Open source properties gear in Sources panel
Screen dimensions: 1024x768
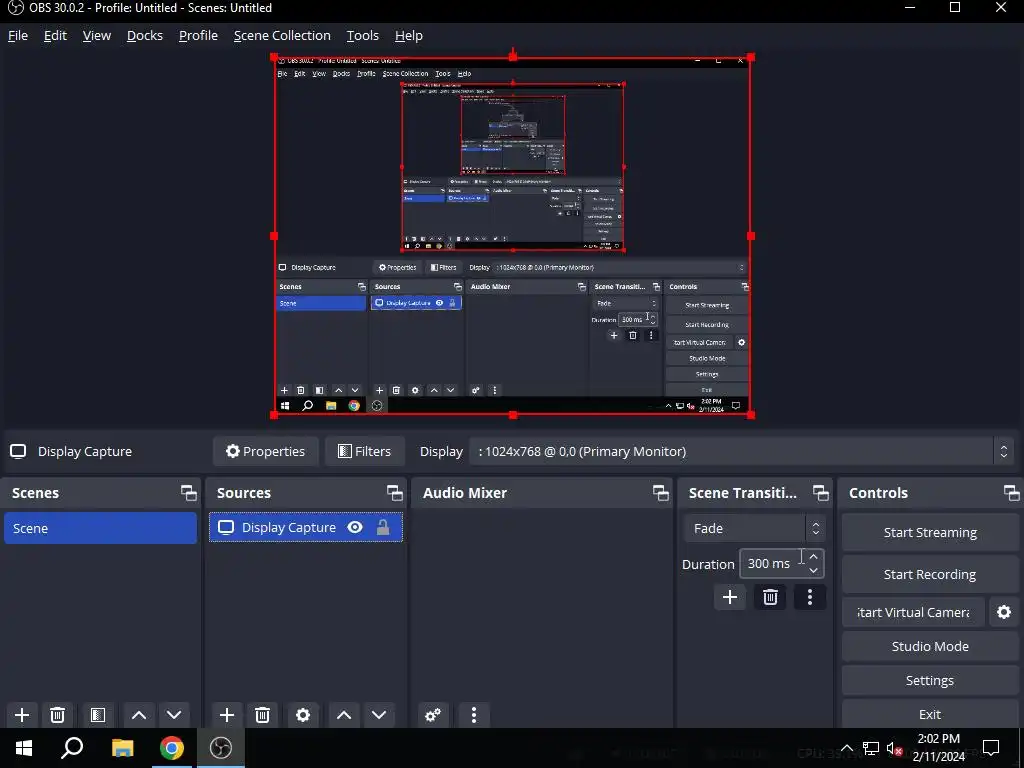303,714
